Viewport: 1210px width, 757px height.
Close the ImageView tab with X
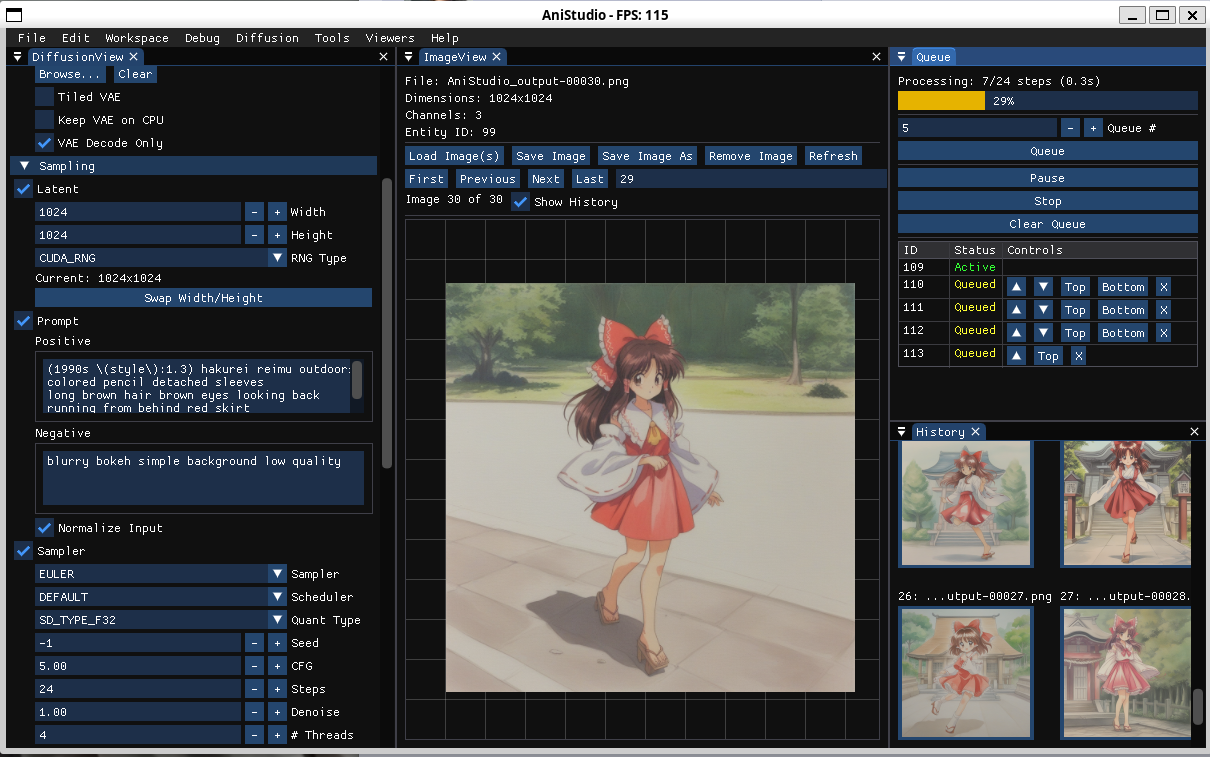pos(496,57)
